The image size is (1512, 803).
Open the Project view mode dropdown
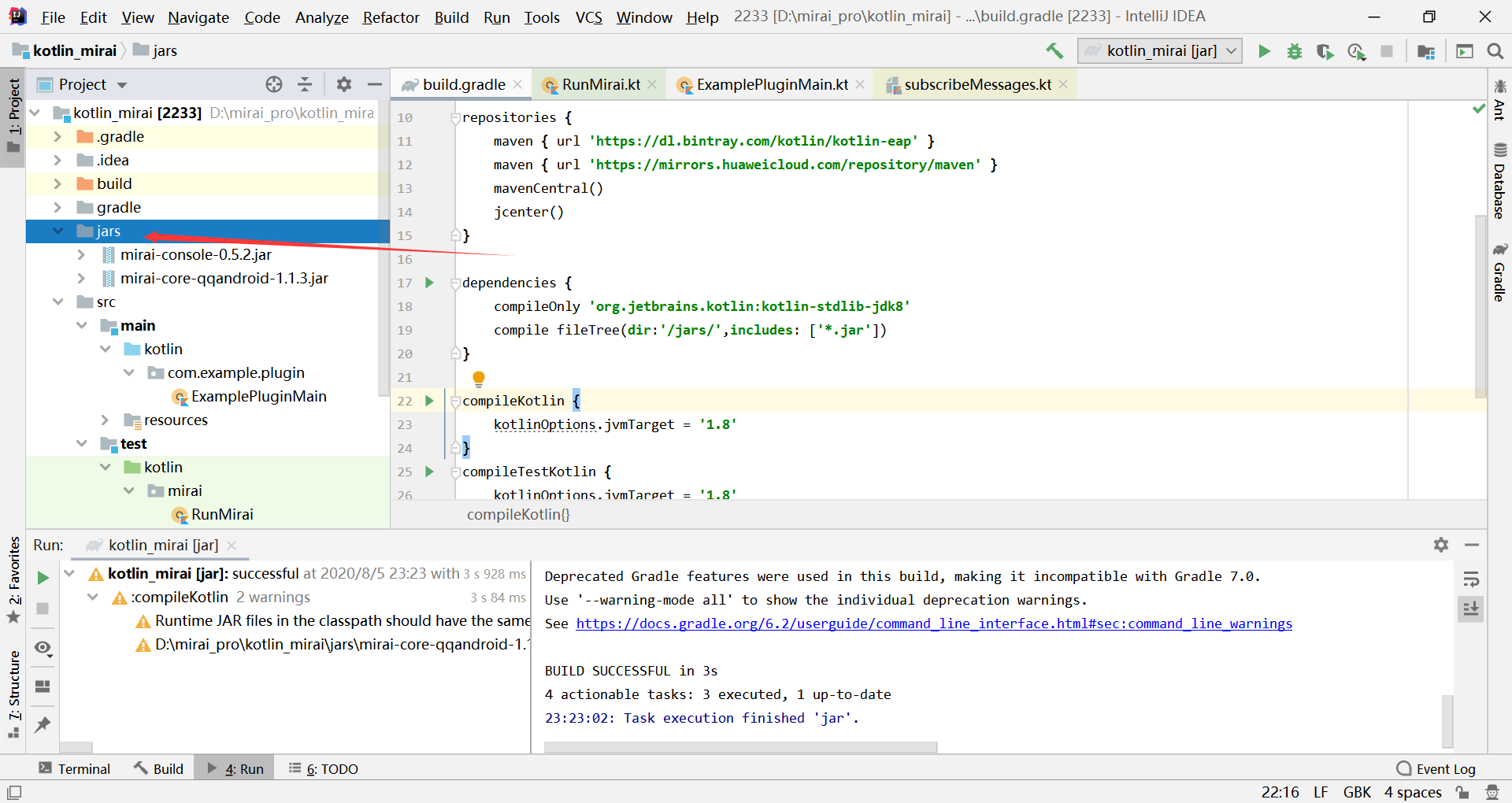pyautogui.click(x=93, y=84)
